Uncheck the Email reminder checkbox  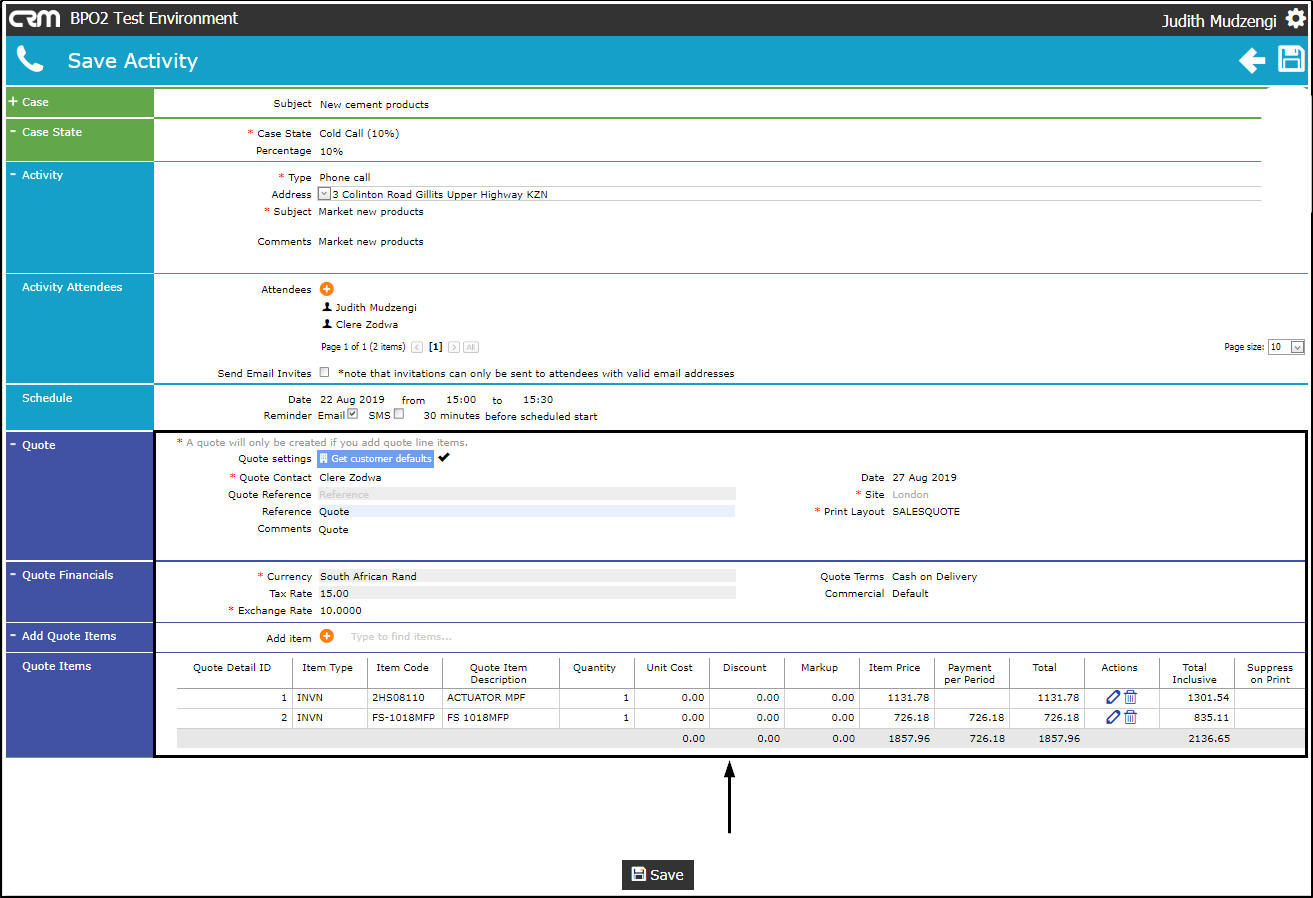(352, 414)
